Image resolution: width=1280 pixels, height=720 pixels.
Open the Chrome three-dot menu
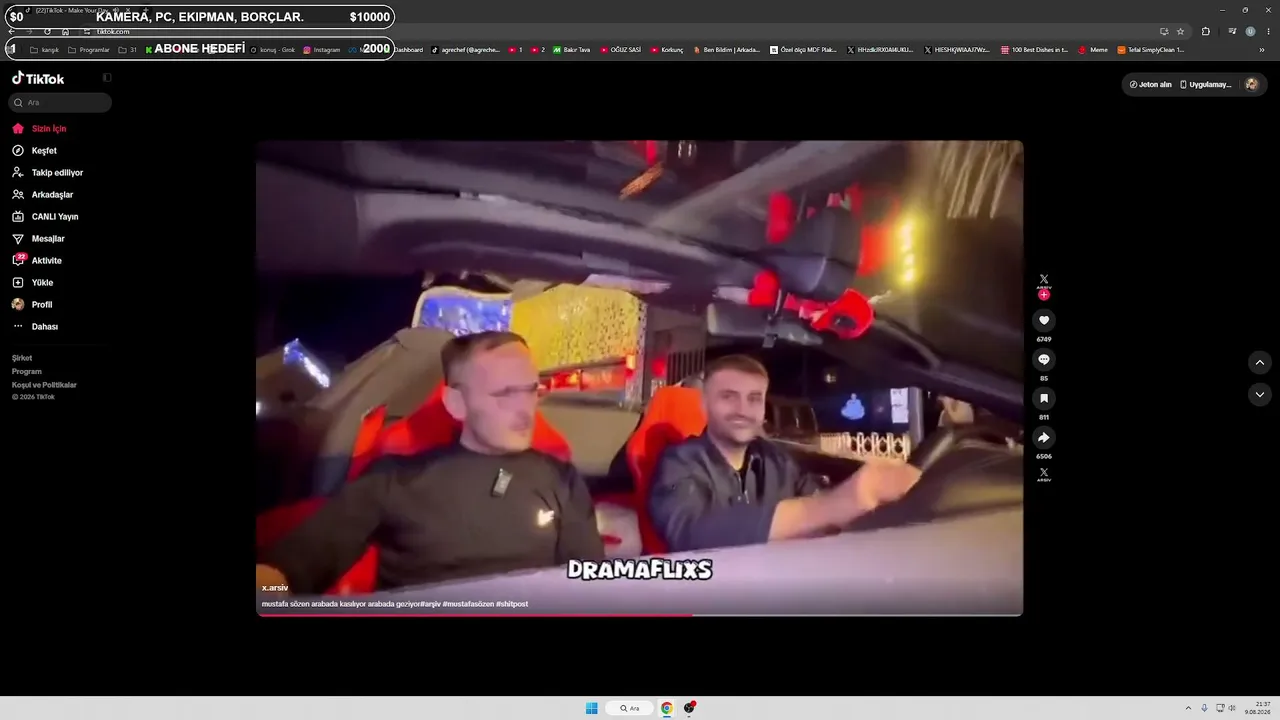tap(1268, 32)
